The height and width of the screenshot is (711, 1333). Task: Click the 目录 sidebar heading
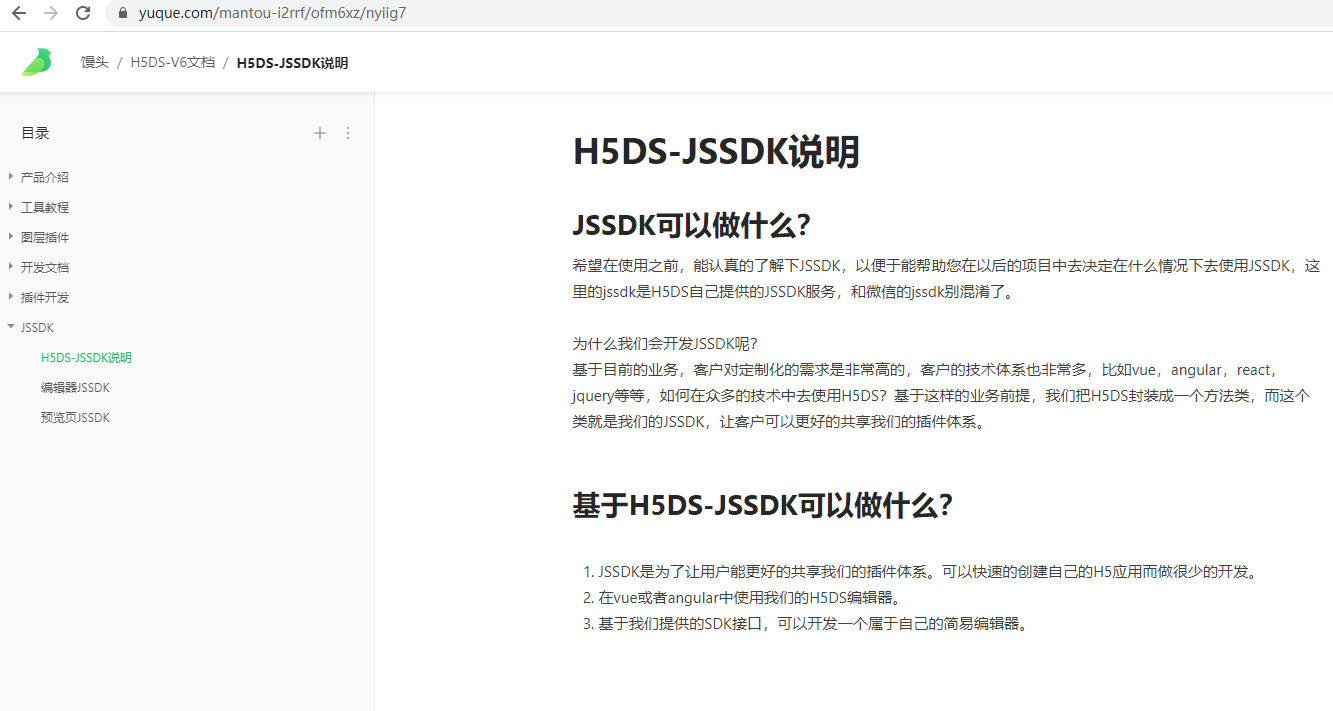[x=35, y=133]
